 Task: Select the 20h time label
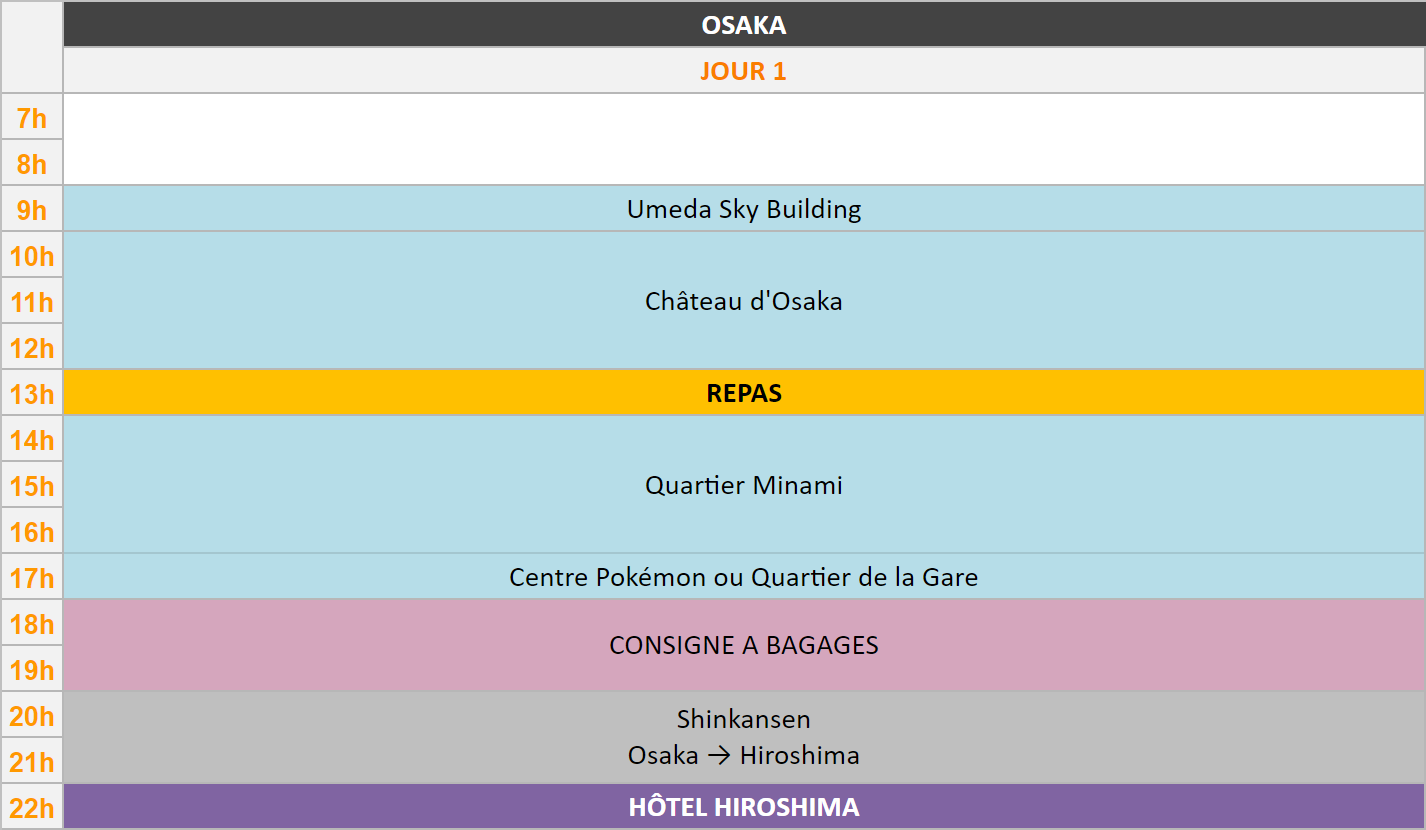(x=32, y=716)
